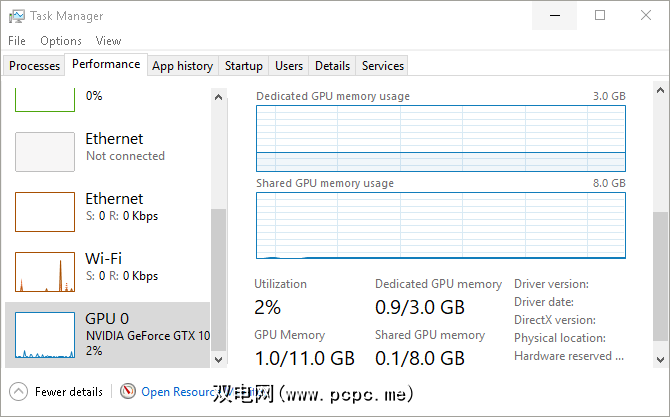Select the GPU 0 mini graph thumbnail
Screen dimensions: 670x417
(45, 335)
